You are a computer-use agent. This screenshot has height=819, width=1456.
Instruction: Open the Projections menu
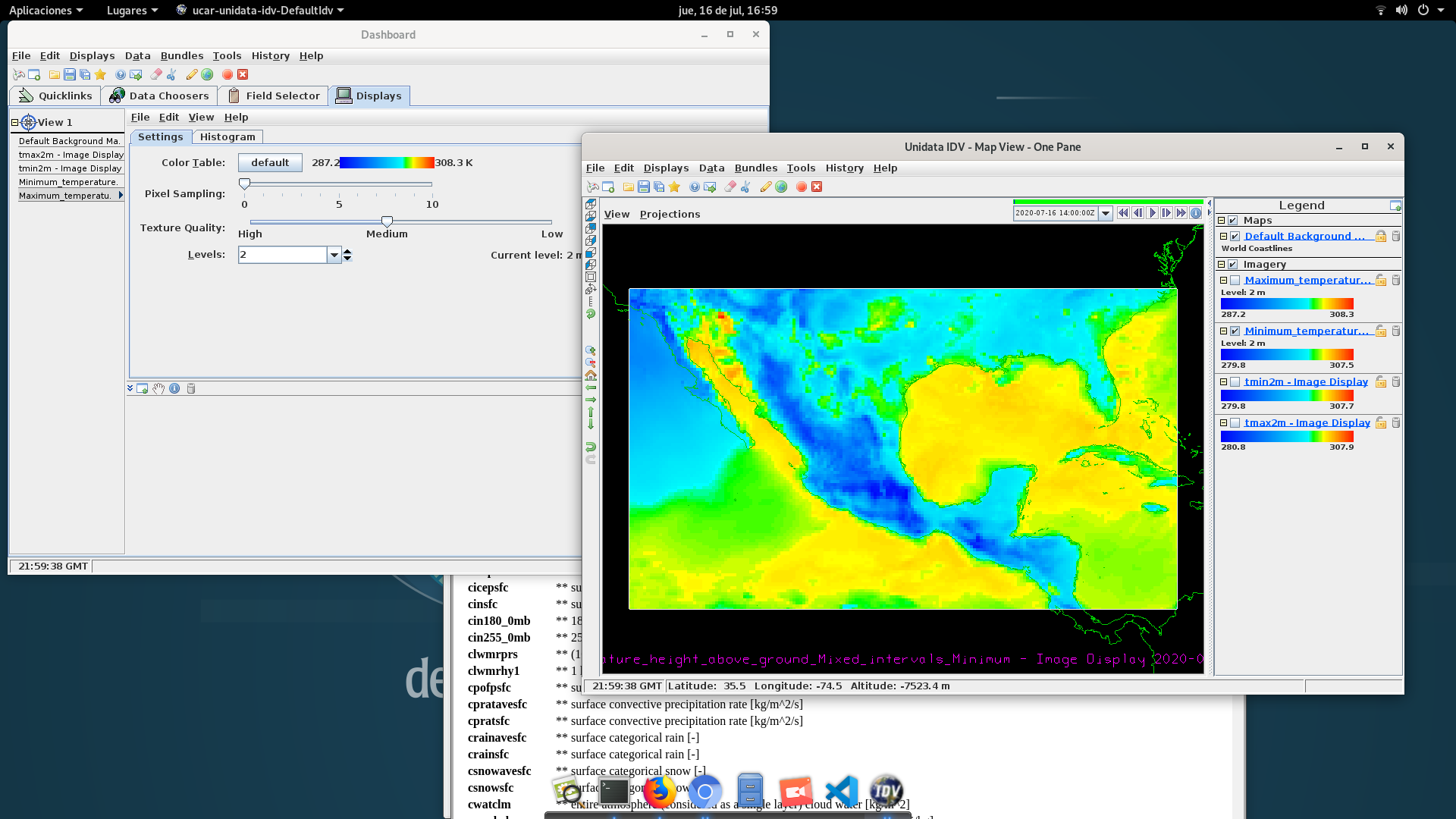(670, 214)
